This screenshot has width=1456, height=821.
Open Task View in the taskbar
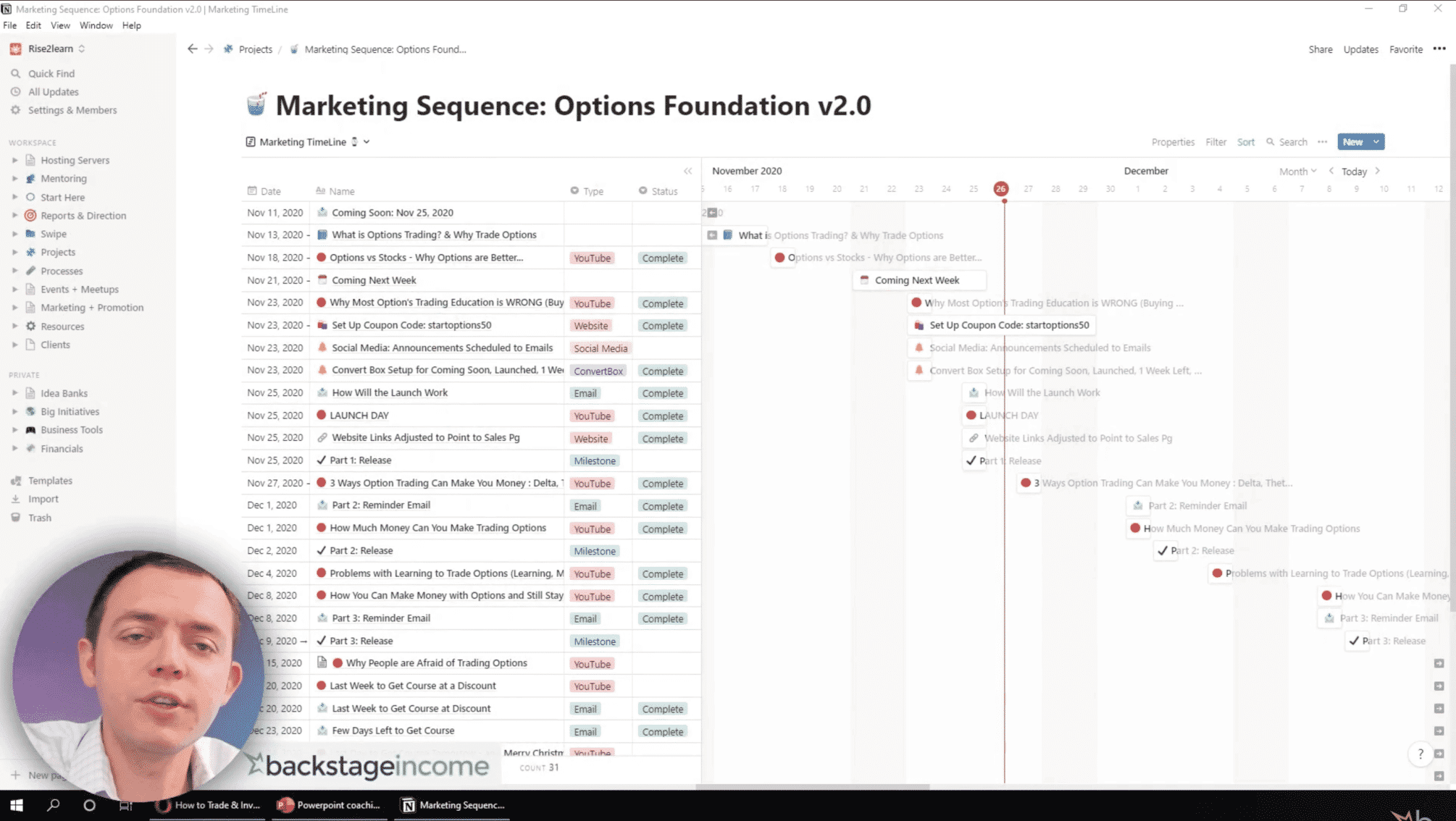point(125,805)
